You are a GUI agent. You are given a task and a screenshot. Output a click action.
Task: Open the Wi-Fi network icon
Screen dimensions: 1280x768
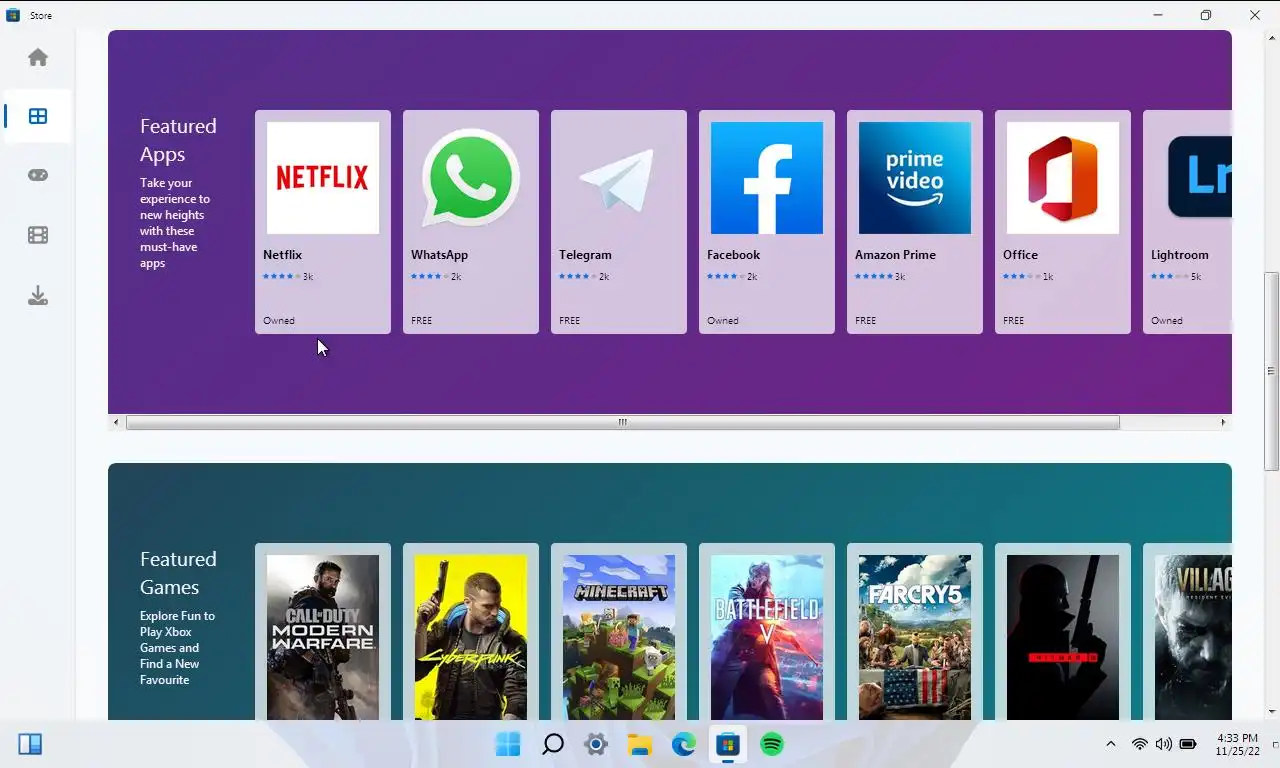tap(1139, 744)
